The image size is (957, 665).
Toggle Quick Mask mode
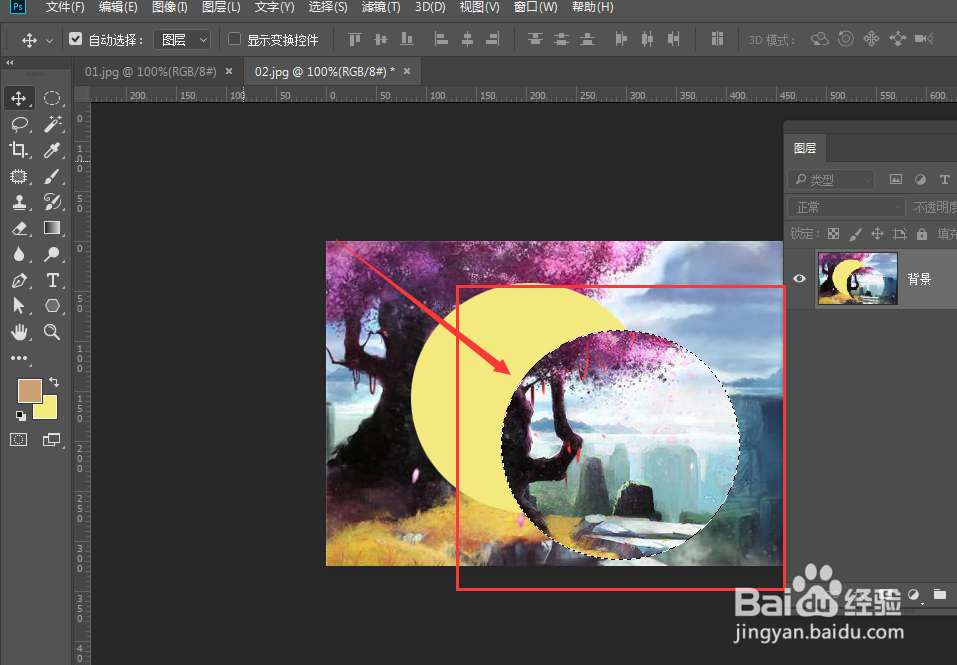pos(19,440)
